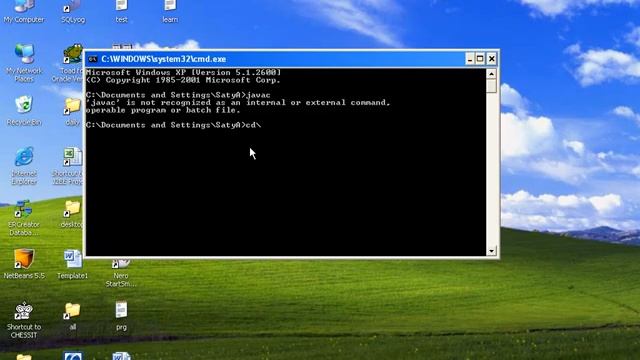Click the cmd scrollbar down arrow

(x=491, y=251)
